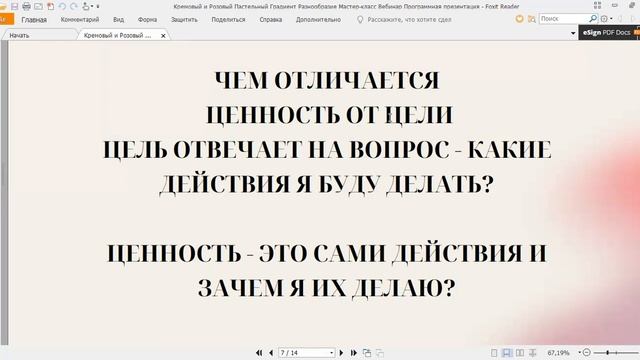Expand the open document tabs list arrow
640x360 pixels.
point(573,33)
